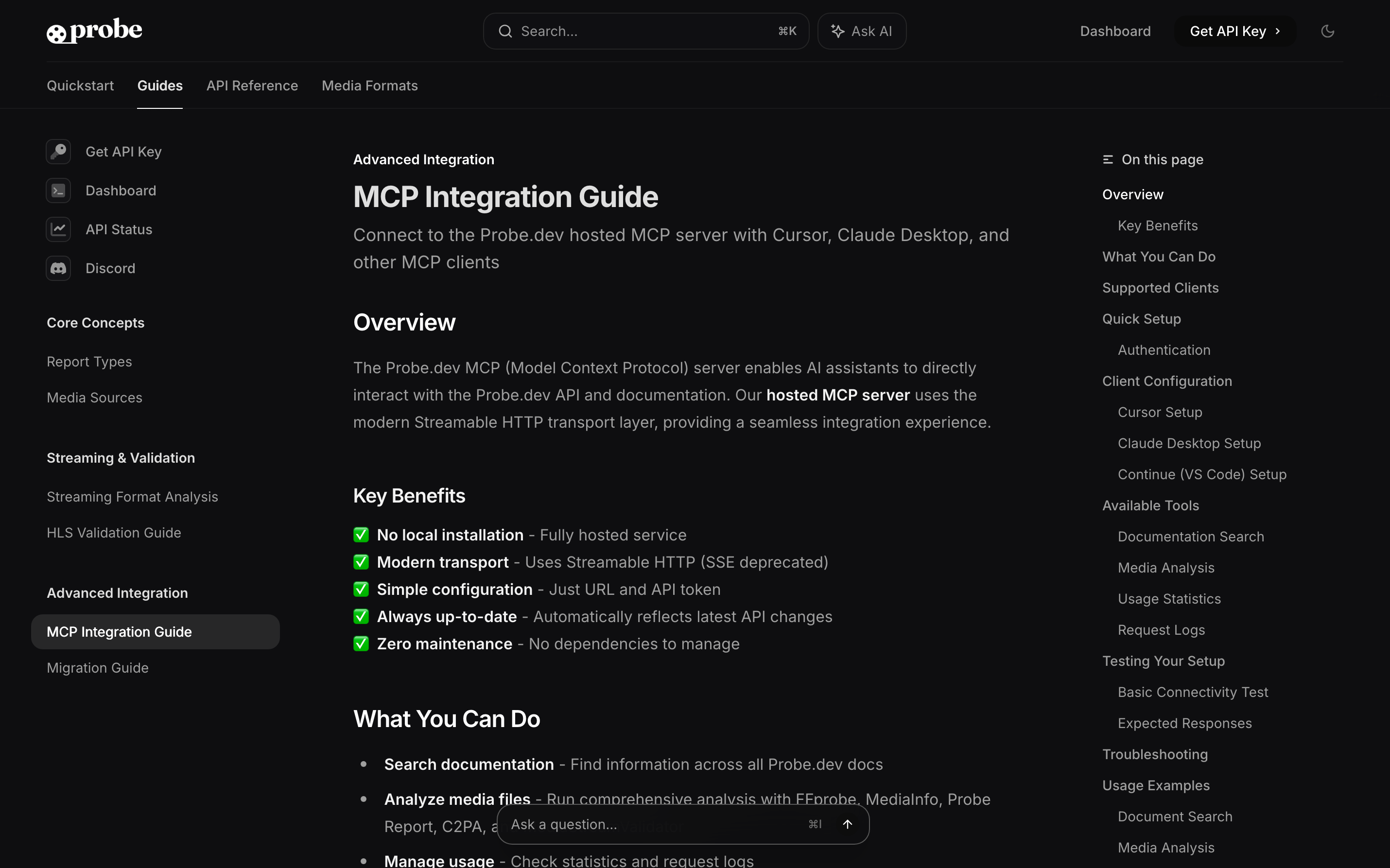Open the Migration Guide sidebar link
1390x868 pixels.
[98, 668]
